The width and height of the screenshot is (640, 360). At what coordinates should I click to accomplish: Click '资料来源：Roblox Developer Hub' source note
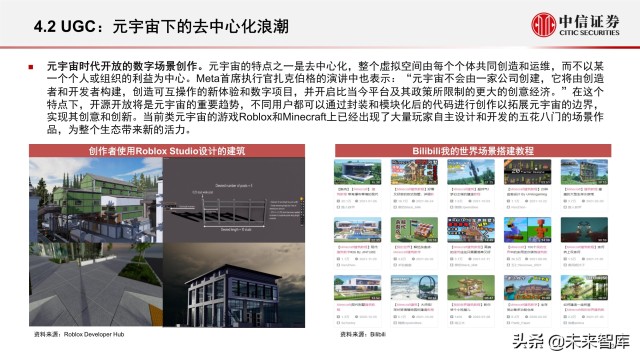pyautogui.click(x=79, y=334)
